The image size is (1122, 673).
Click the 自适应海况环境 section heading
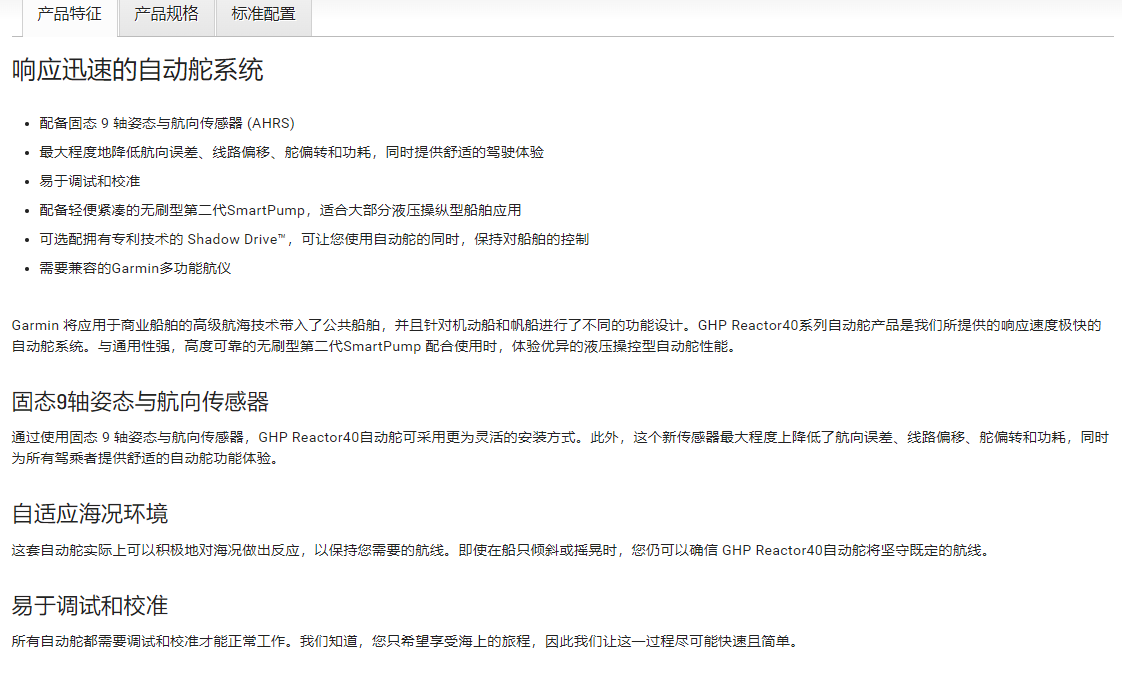tap(90, 514)
